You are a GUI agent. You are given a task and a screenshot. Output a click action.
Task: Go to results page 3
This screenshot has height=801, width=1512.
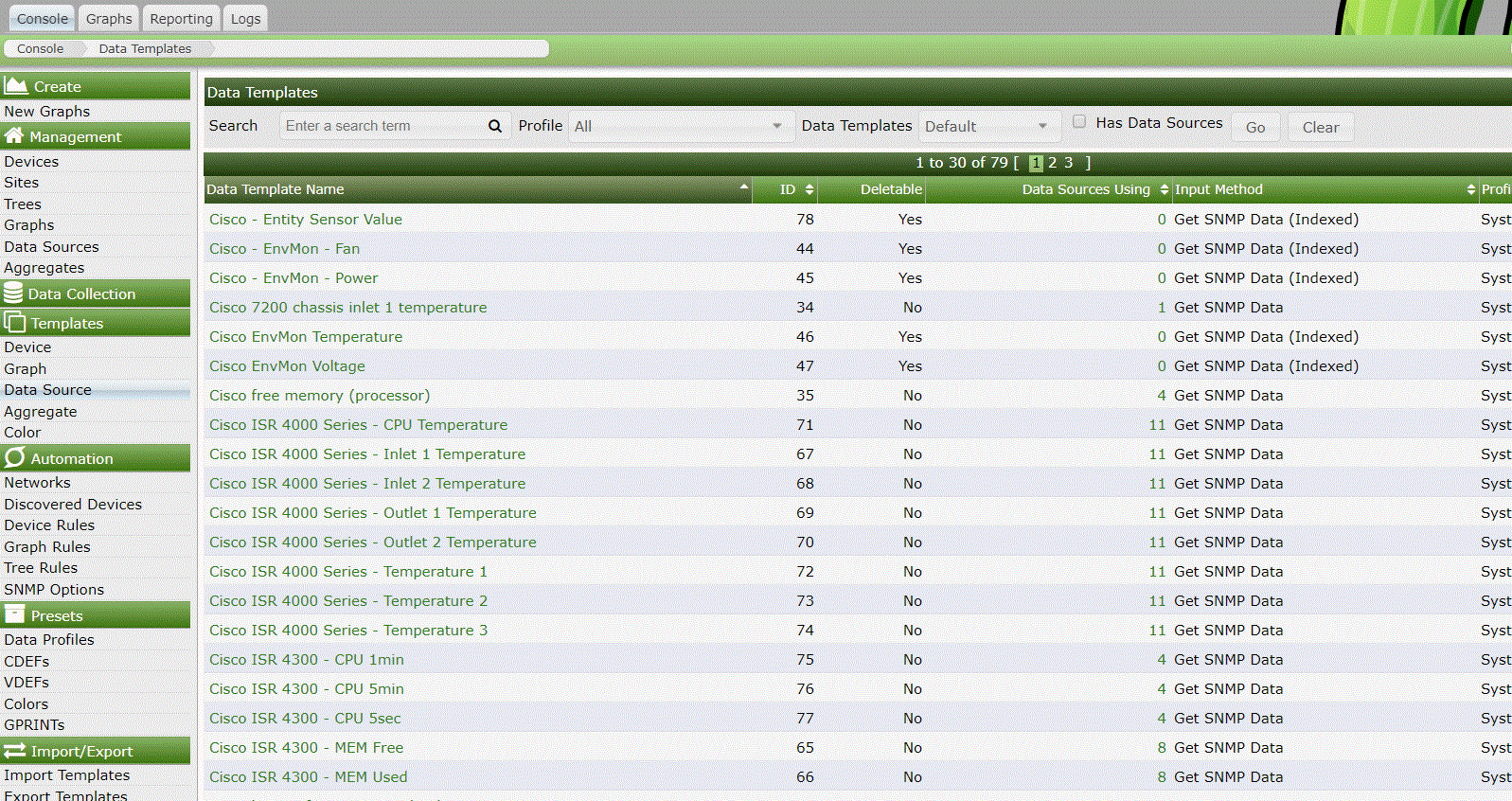(1068, 163)
